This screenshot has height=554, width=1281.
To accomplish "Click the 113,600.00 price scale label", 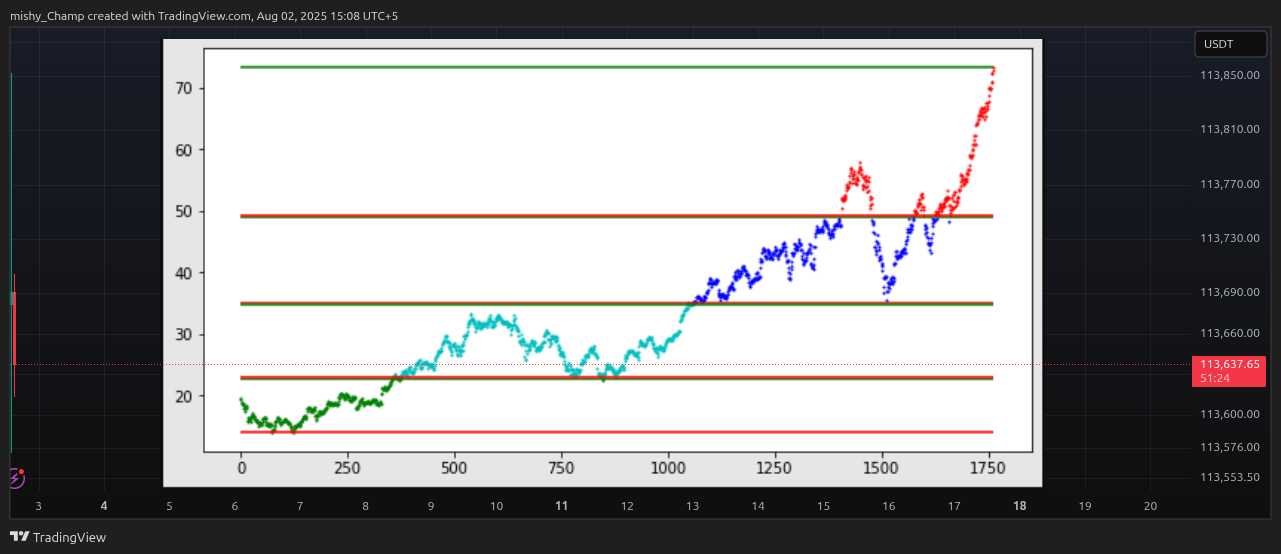I will [1229, 414].
